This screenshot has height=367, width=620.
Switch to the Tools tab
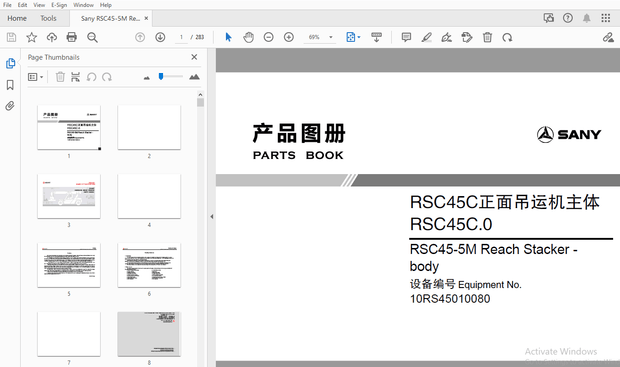pyautogui.click(x=48, y=18)
